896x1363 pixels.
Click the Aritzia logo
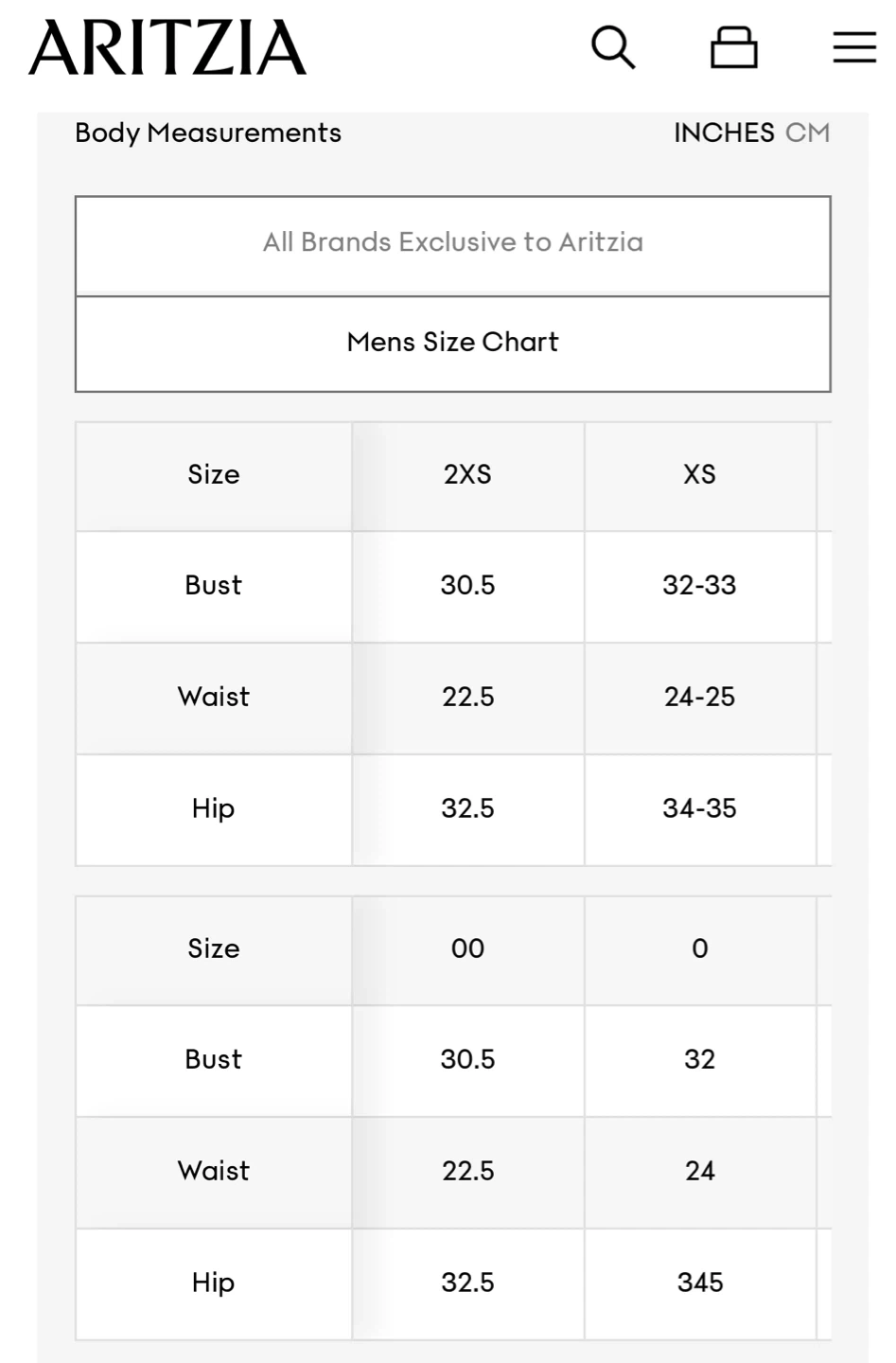click(167, 48)
